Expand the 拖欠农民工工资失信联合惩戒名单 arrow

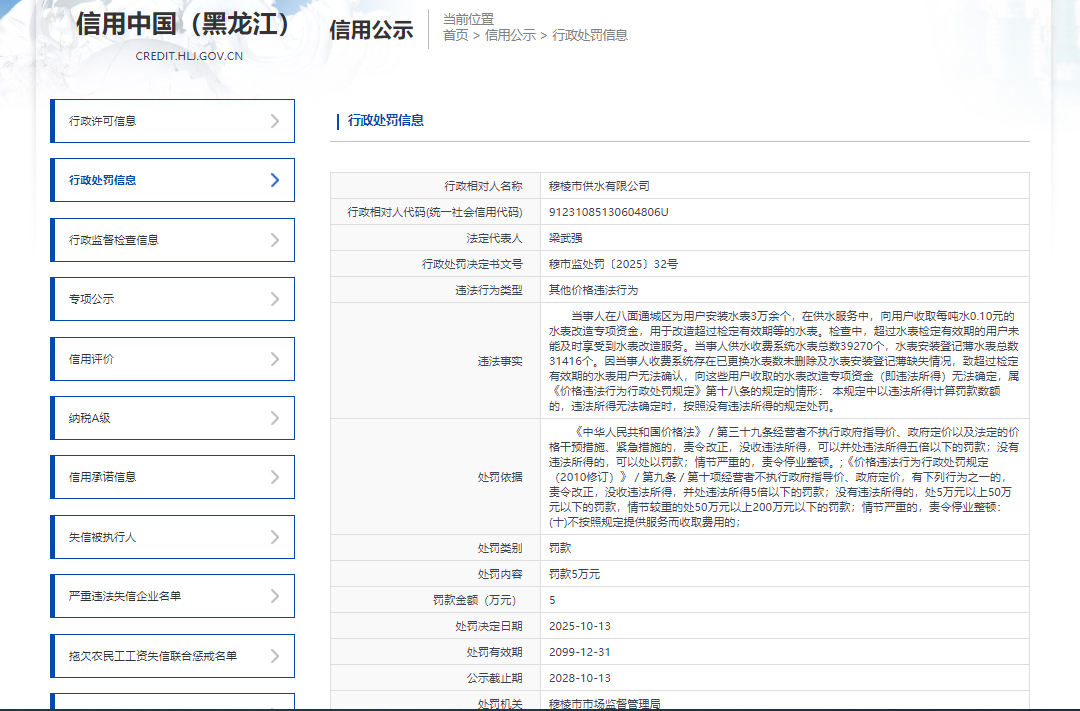275,656
